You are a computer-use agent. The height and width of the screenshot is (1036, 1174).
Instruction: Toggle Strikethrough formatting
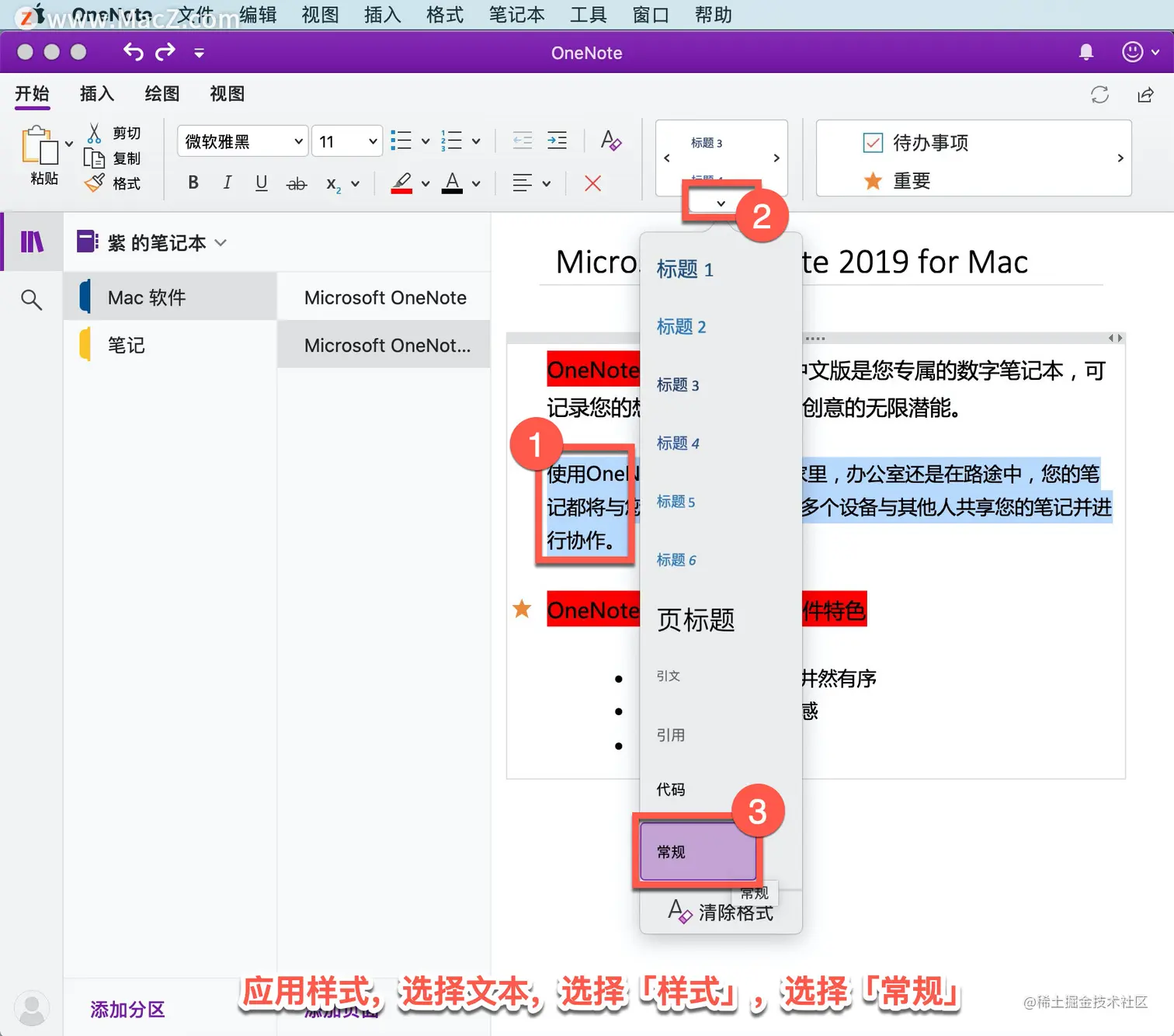click(x=297, y=183)
